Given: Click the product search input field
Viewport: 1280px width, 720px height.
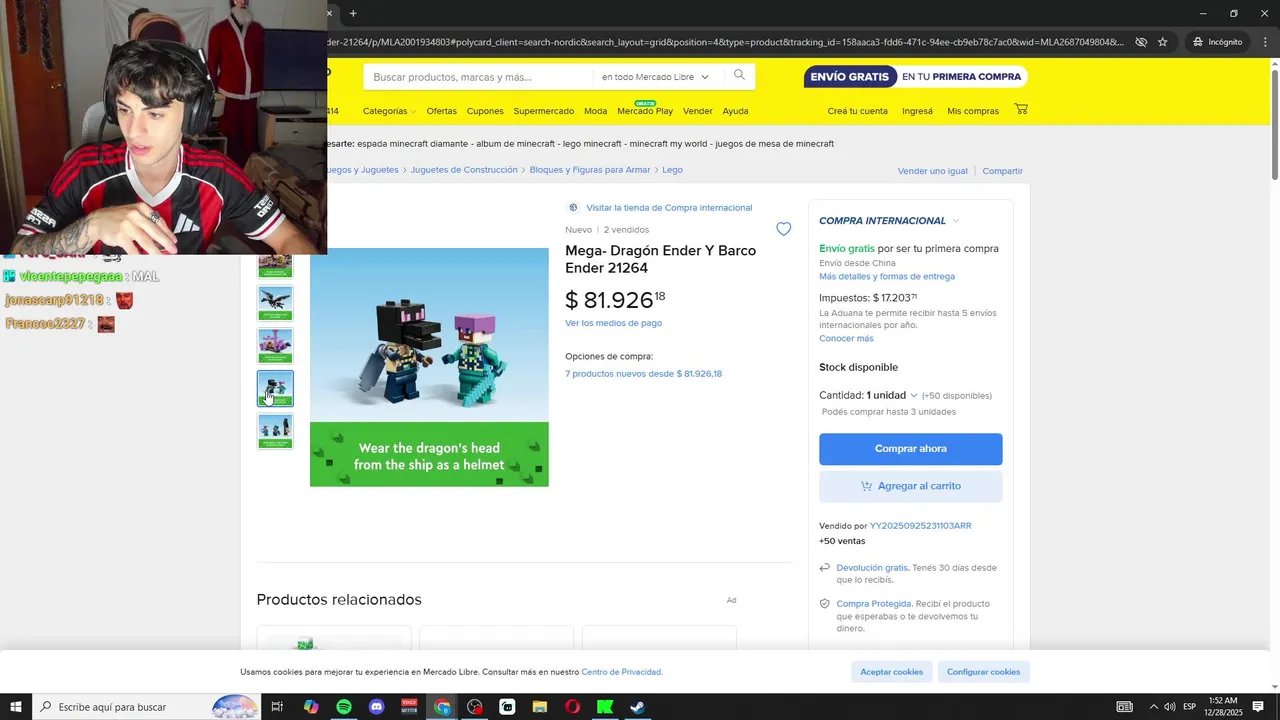Looking at the screenshot, I should [478, 77].
